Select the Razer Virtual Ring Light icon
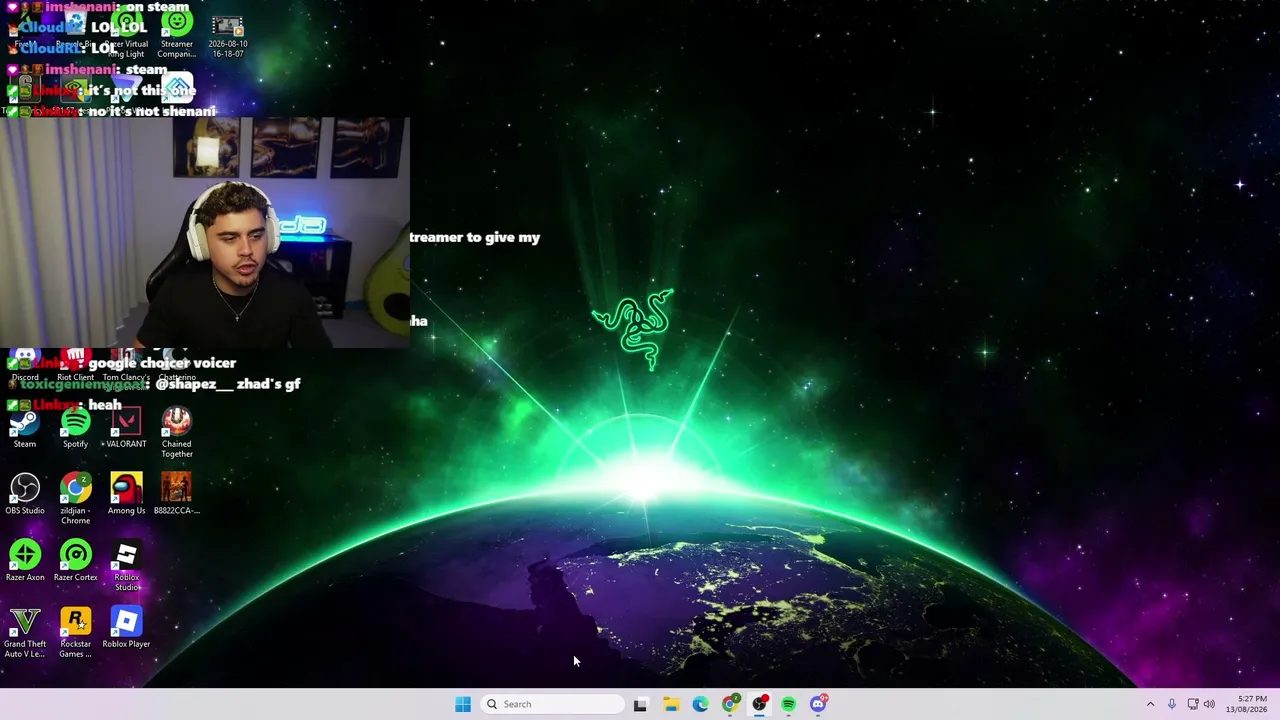The width and height of the screenshot is (1280, 720). 126,33
